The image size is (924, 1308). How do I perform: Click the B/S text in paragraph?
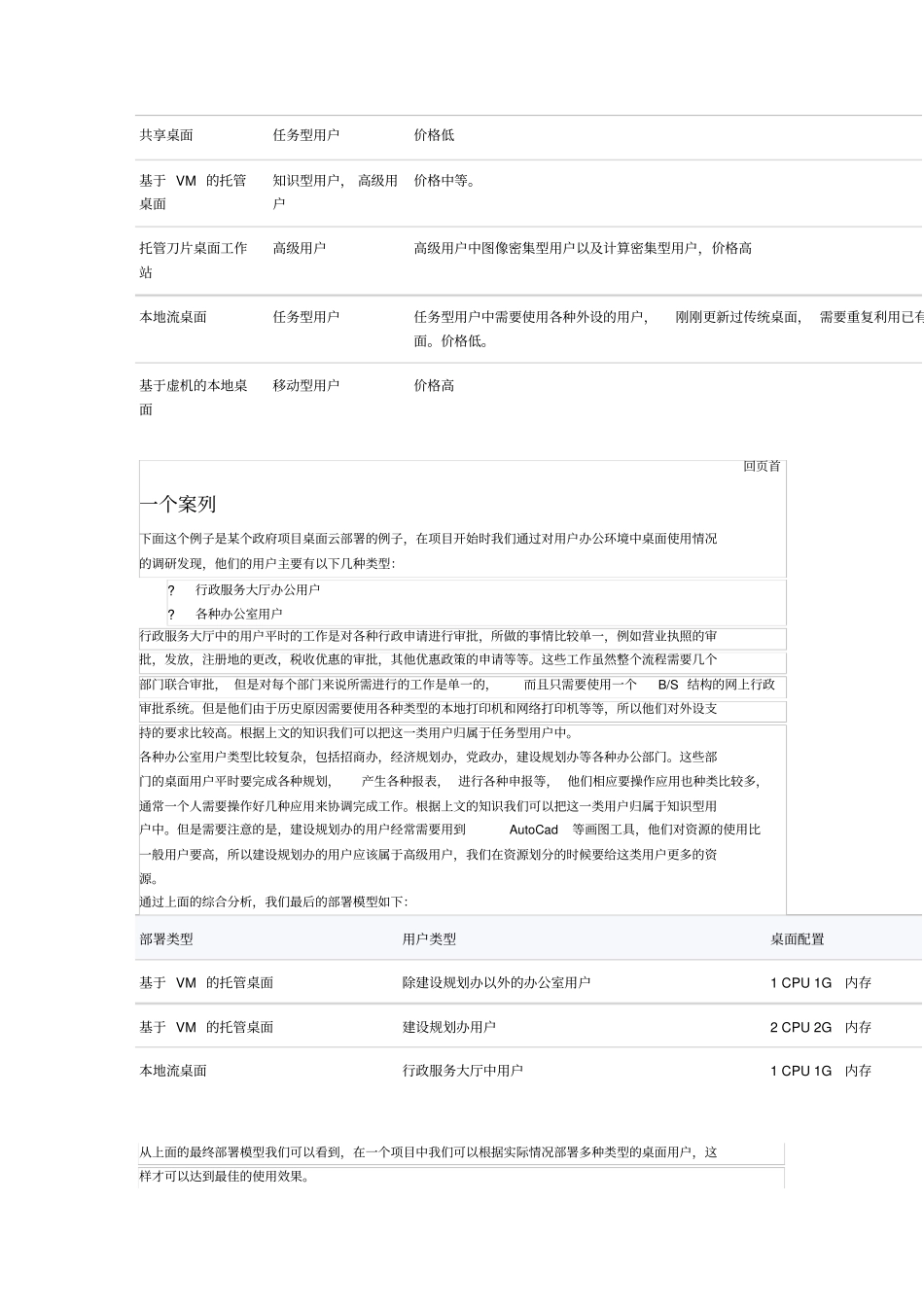tap(668, 685)
